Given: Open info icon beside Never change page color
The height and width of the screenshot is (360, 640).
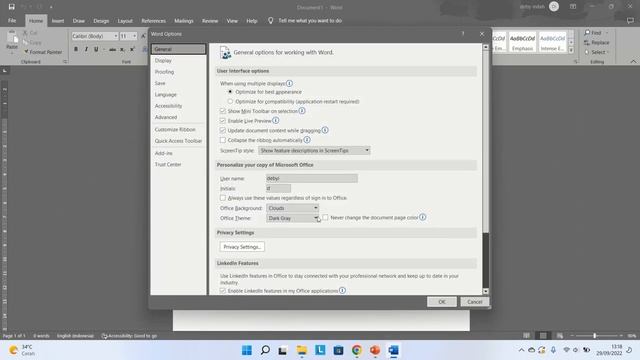Looking at the screenshot, I should pos(422,217).
